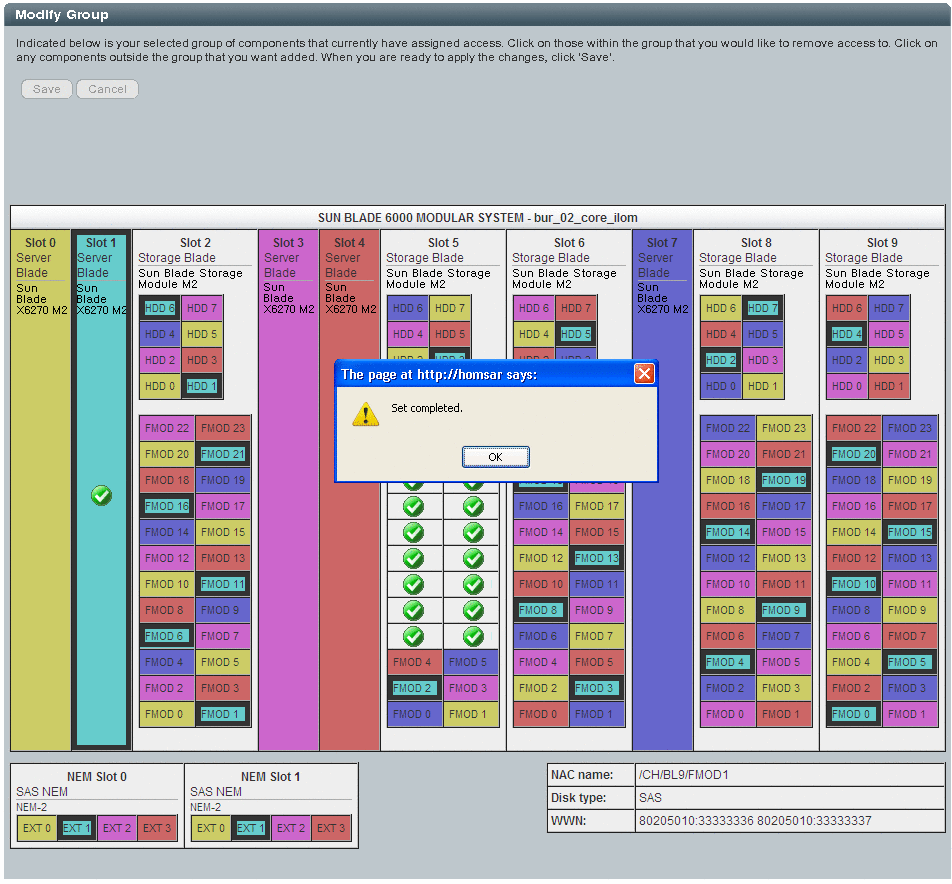Toggle FMOD 5 in Slot 9
The image size is (952, 884).
(910, 662)
